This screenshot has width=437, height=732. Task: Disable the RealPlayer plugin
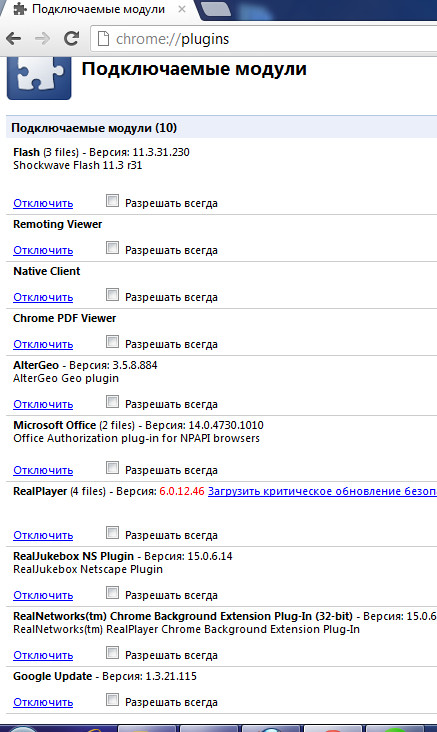point(43,535)
